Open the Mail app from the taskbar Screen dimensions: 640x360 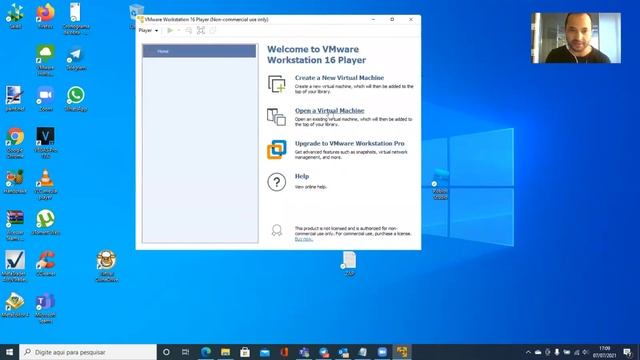pos(264,352)
